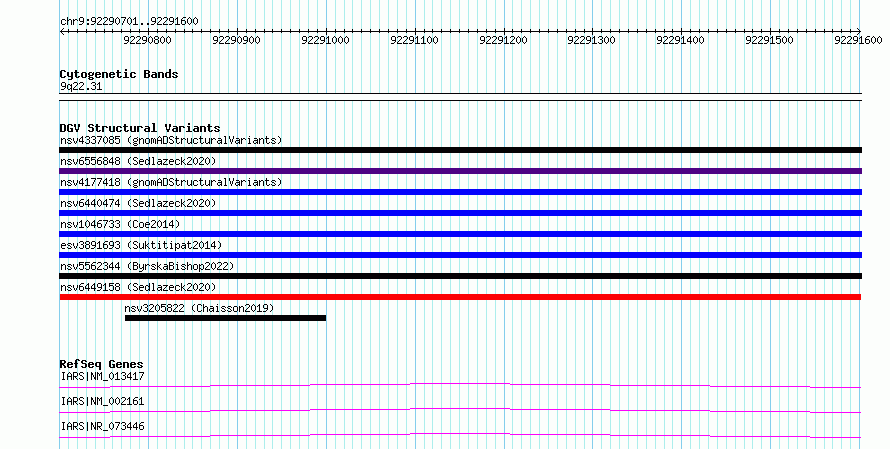Image resolution: width=890 pixels, height=449 pixels.
Task: Click the IARS|NR_073446 gene label
Action: 102,426
